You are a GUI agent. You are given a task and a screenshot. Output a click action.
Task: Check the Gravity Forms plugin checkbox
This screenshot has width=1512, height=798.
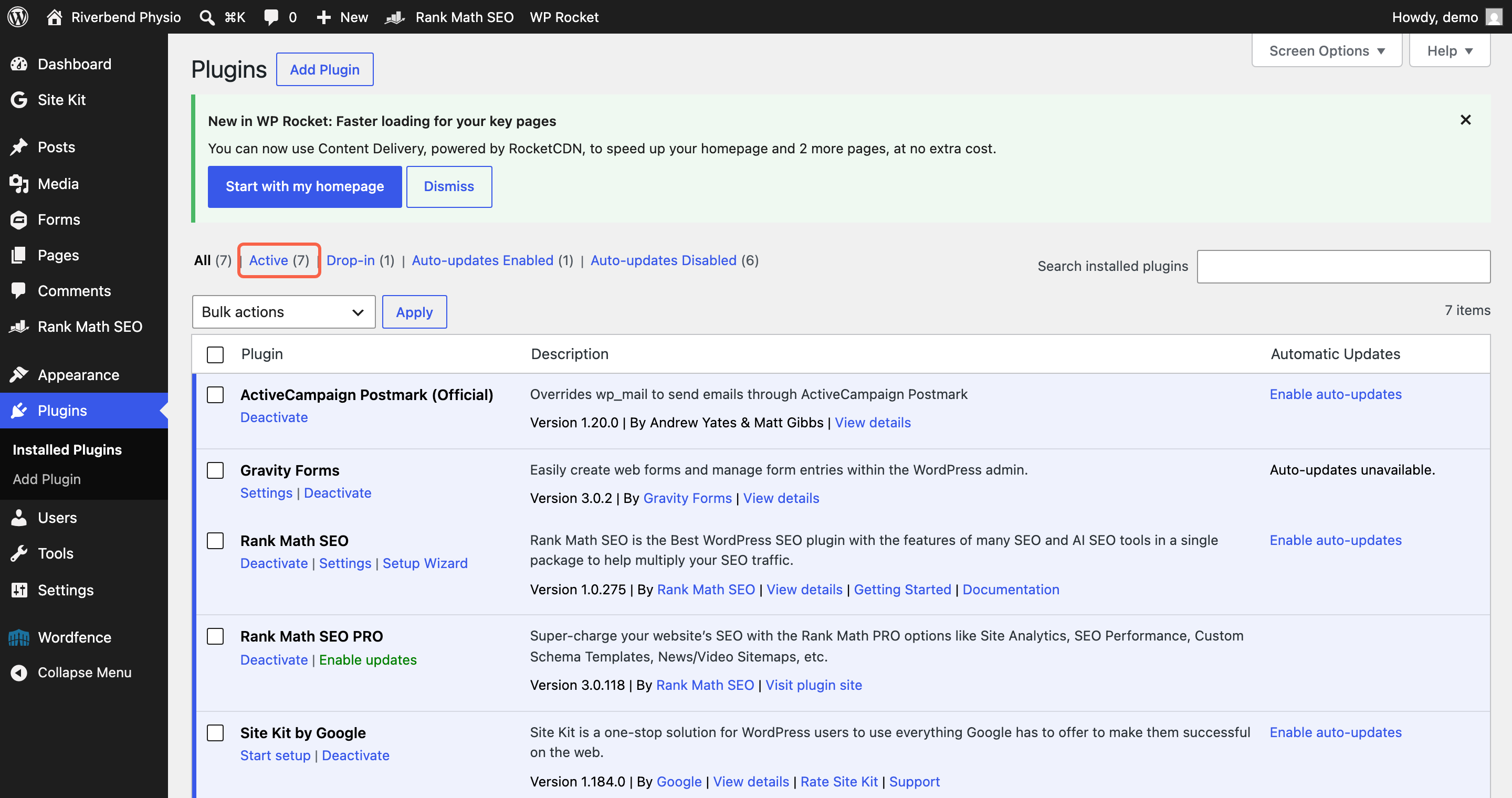(215, 470)
